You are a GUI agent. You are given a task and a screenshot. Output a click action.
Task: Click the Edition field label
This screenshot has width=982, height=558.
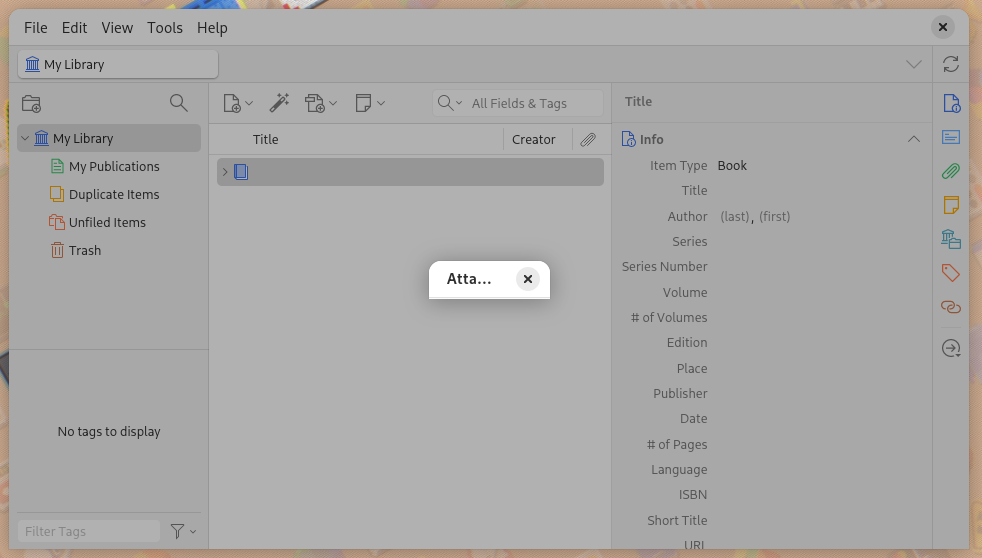(x=687, y=343)
